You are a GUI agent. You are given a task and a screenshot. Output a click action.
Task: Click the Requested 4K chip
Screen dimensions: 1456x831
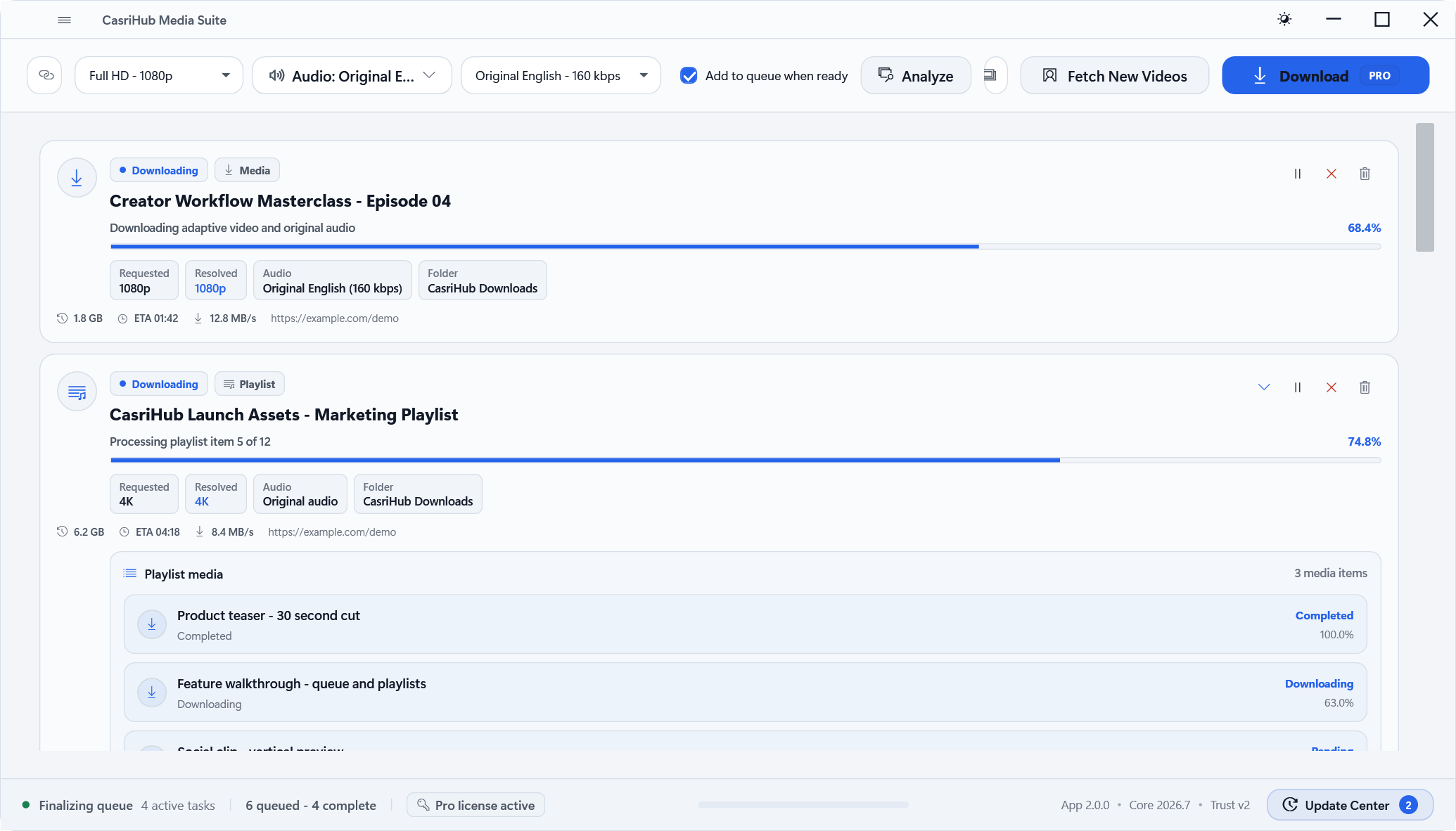(144, 494)
